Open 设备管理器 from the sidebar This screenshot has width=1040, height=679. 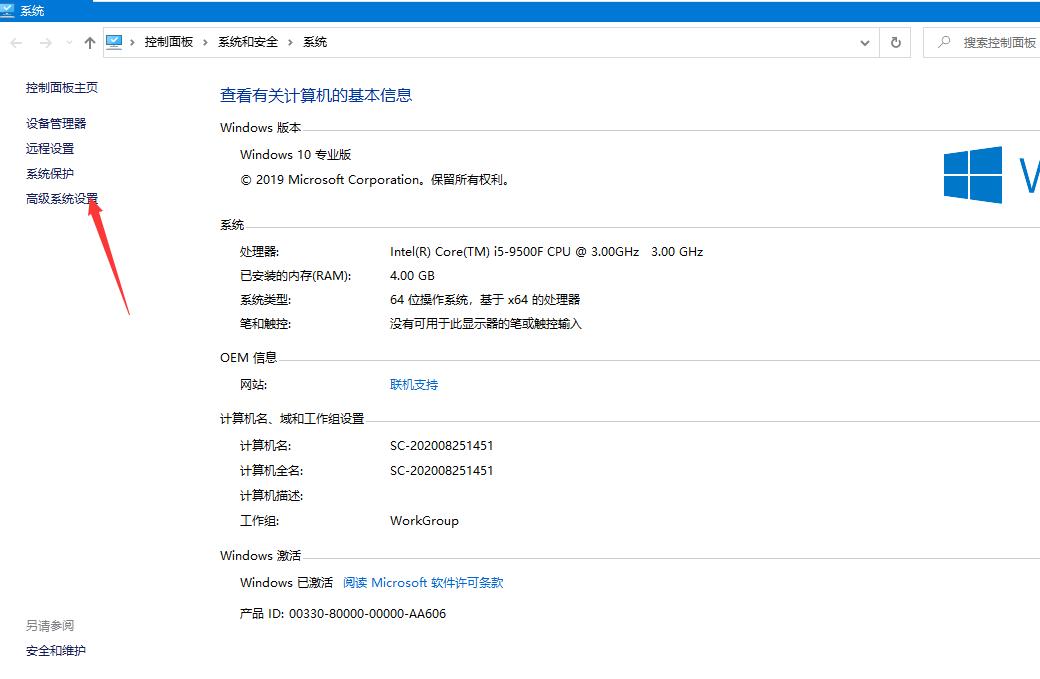point(55,122)
